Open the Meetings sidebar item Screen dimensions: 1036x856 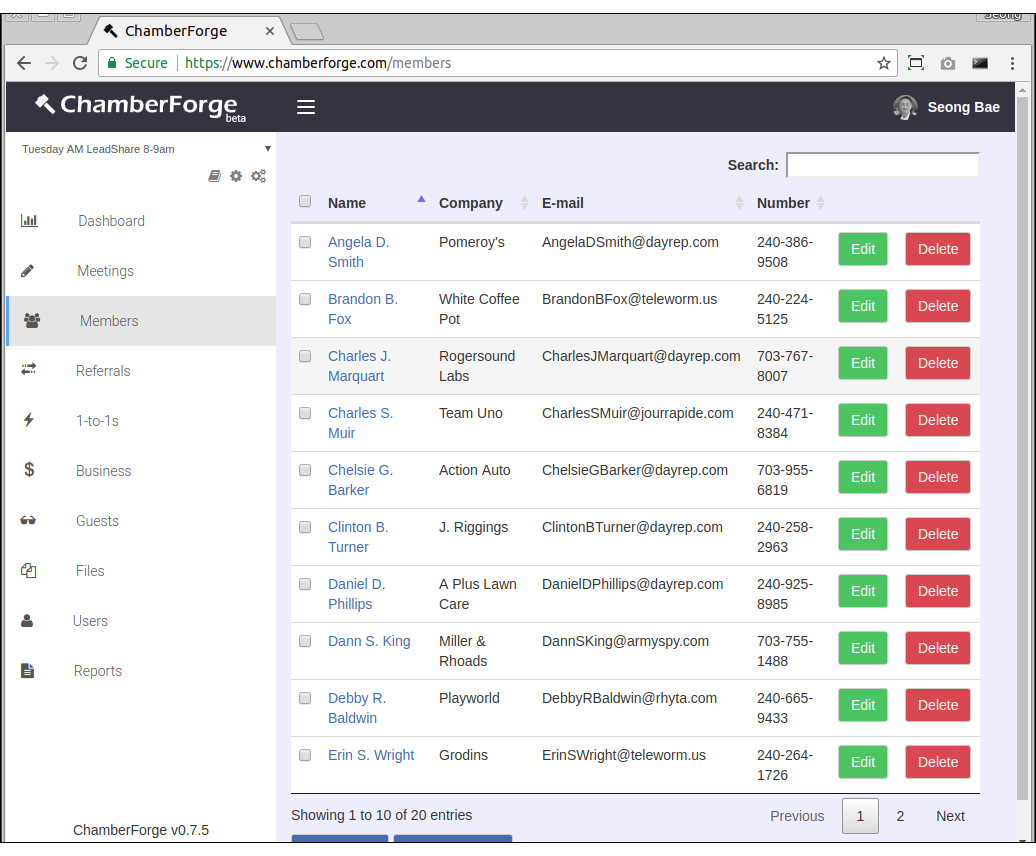tap(105, 271)
